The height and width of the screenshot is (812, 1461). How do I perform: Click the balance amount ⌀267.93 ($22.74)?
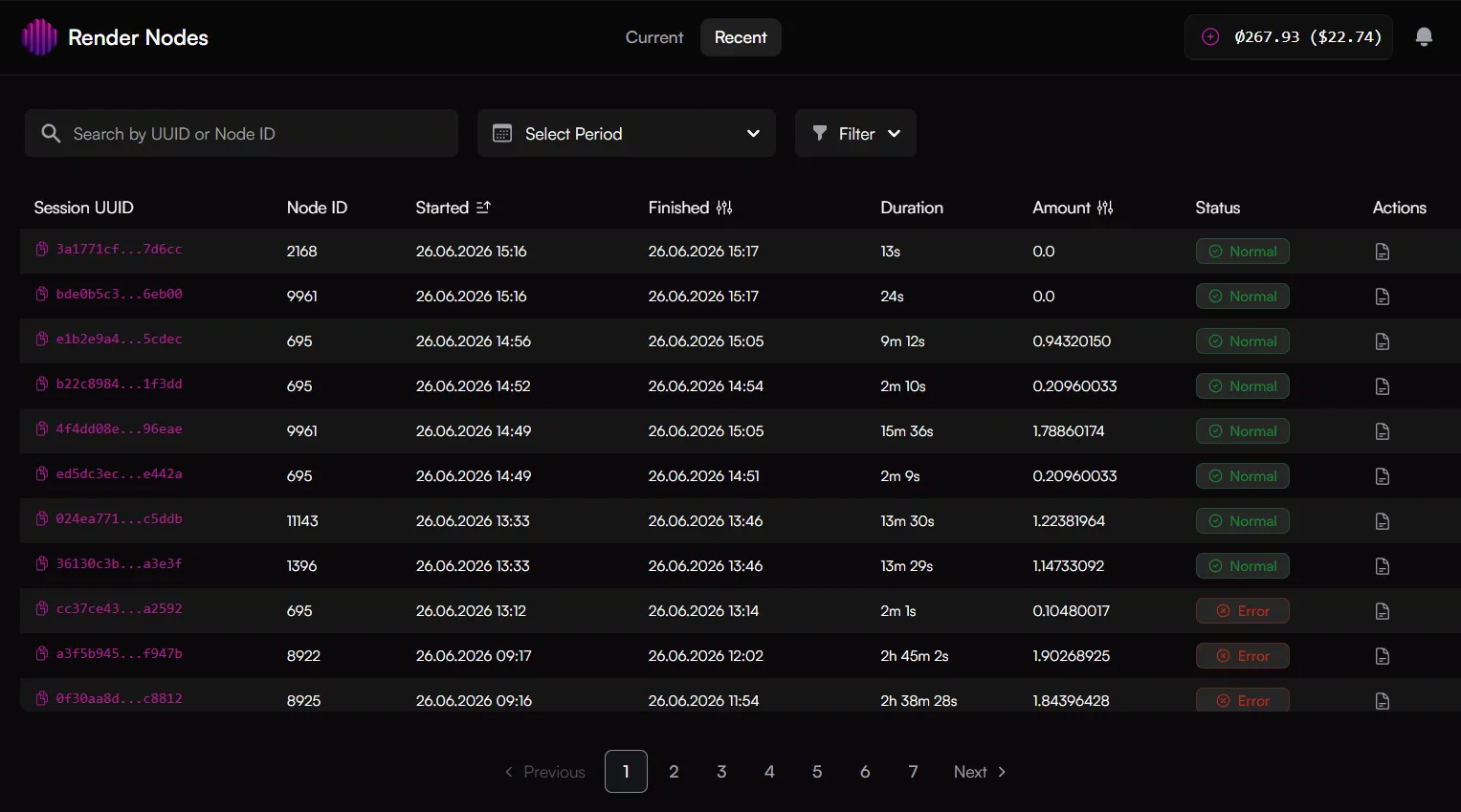[x=1308, y=37]
